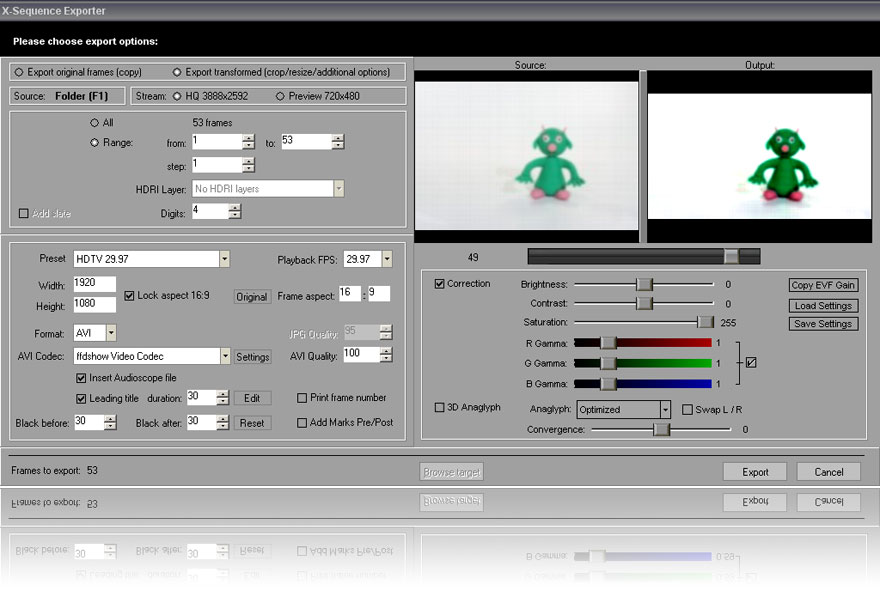Click the Leading title duration field
Screen dimensions: 880x600
(201, 397)
